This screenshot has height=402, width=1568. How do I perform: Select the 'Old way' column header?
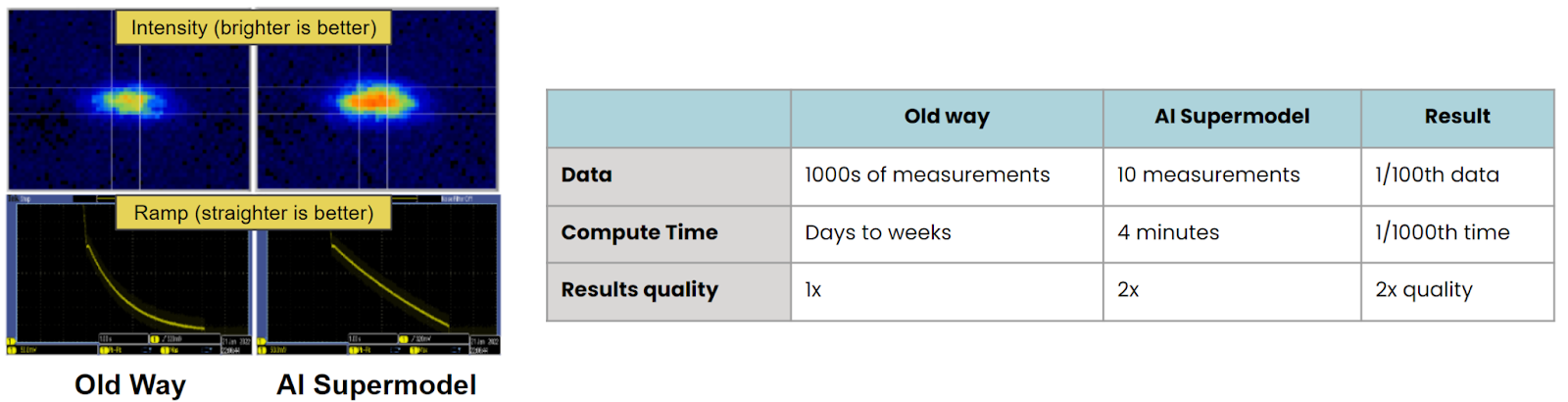coord(947,118)
